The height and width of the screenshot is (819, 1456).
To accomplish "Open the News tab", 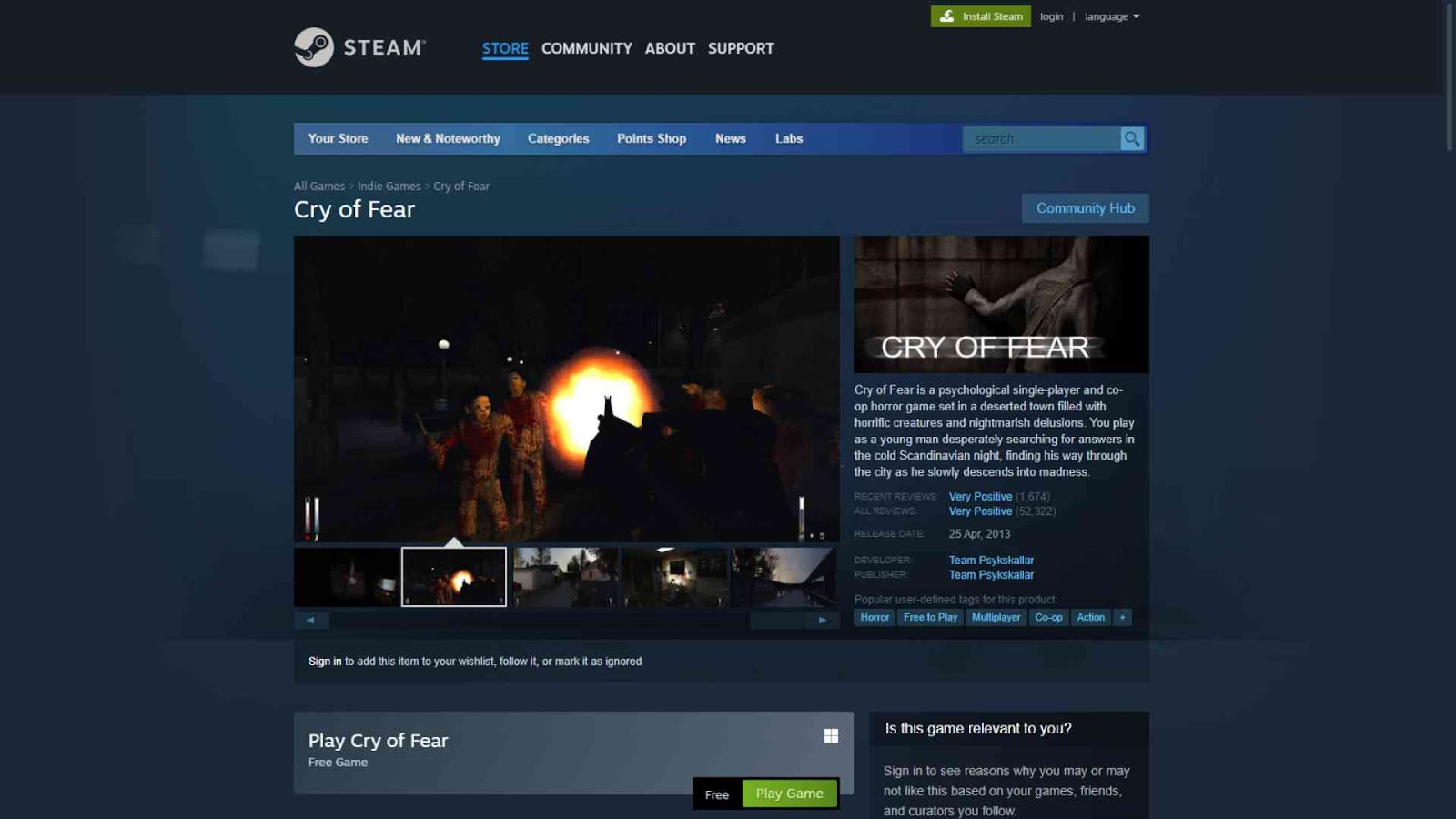I will click(731, 138).
